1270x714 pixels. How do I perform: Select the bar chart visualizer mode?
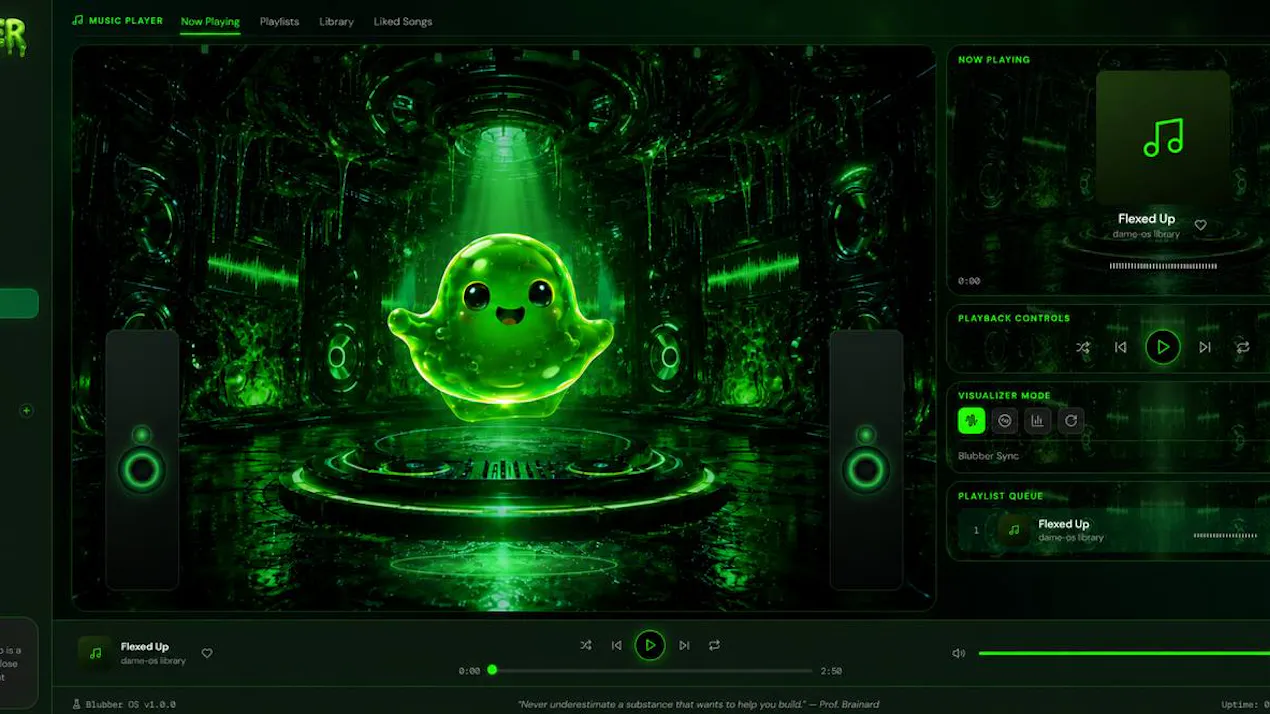click(x=1038, y=420)
